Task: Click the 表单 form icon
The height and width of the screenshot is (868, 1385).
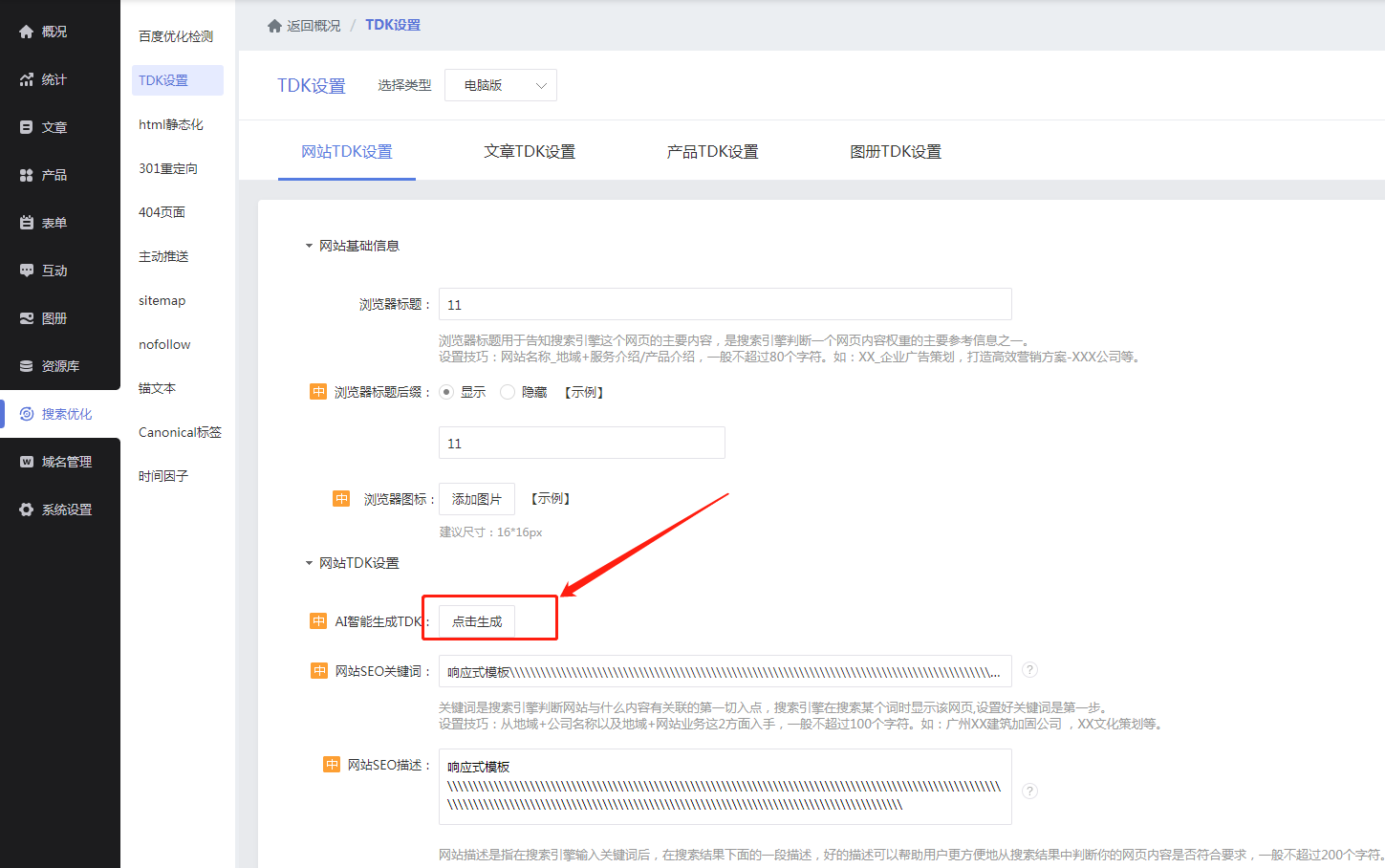Action: coord(27,223)
